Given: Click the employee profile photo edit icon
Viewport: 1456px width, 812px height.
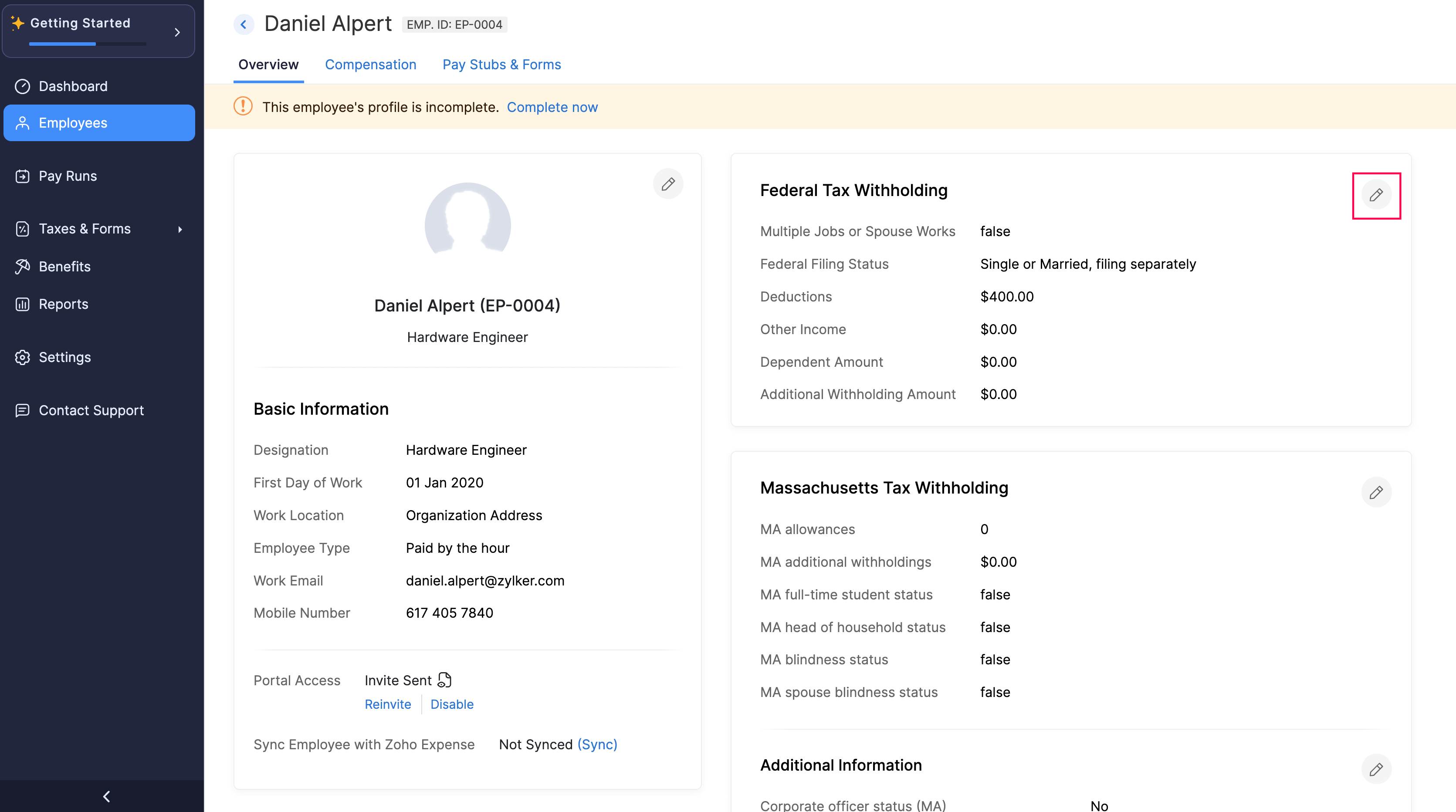Looking at the screenshot, I should [668, 183].
